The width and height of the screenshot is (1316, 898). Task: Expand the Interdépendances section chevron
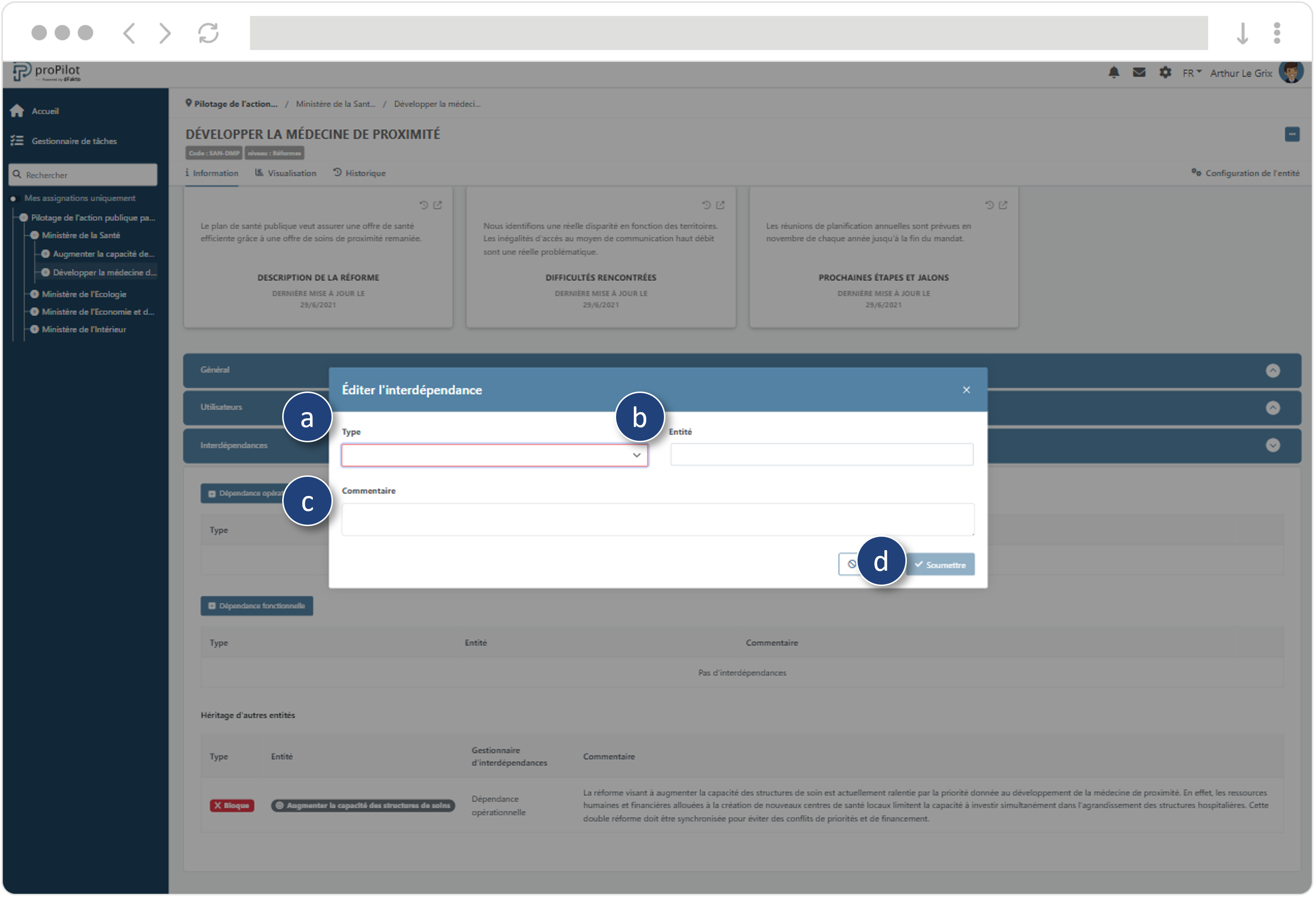click(x=1272, y=445)
